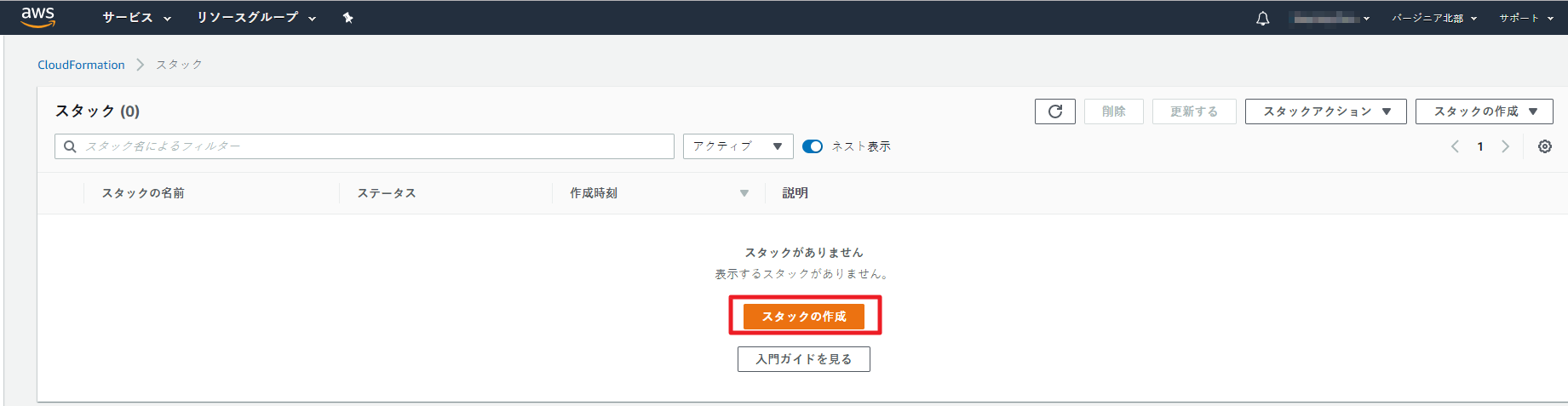The width and height of the screenshot is (1568, 406).
Task: Click the sort arrow in 作成時刻 column
Action: (x=744, y=193)
